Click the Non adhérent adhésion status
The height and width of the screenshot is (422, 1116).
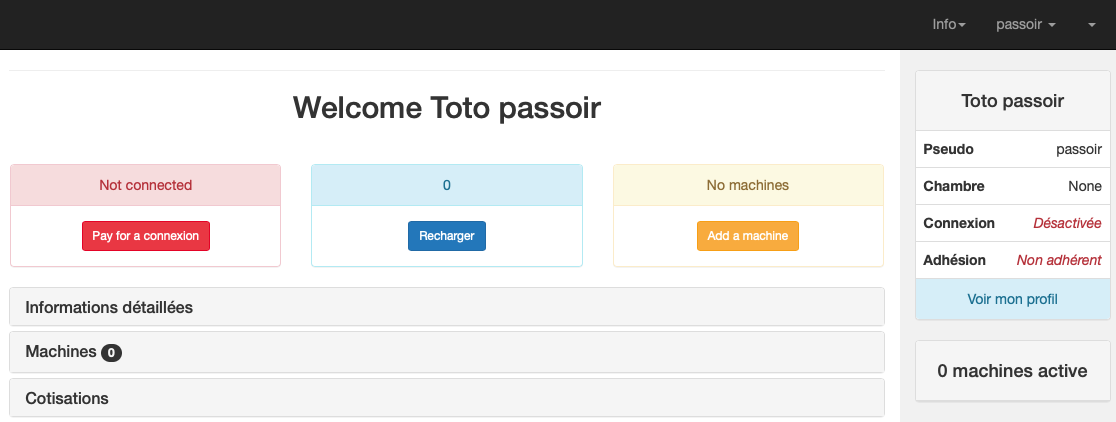click(x=1059, y=260)
